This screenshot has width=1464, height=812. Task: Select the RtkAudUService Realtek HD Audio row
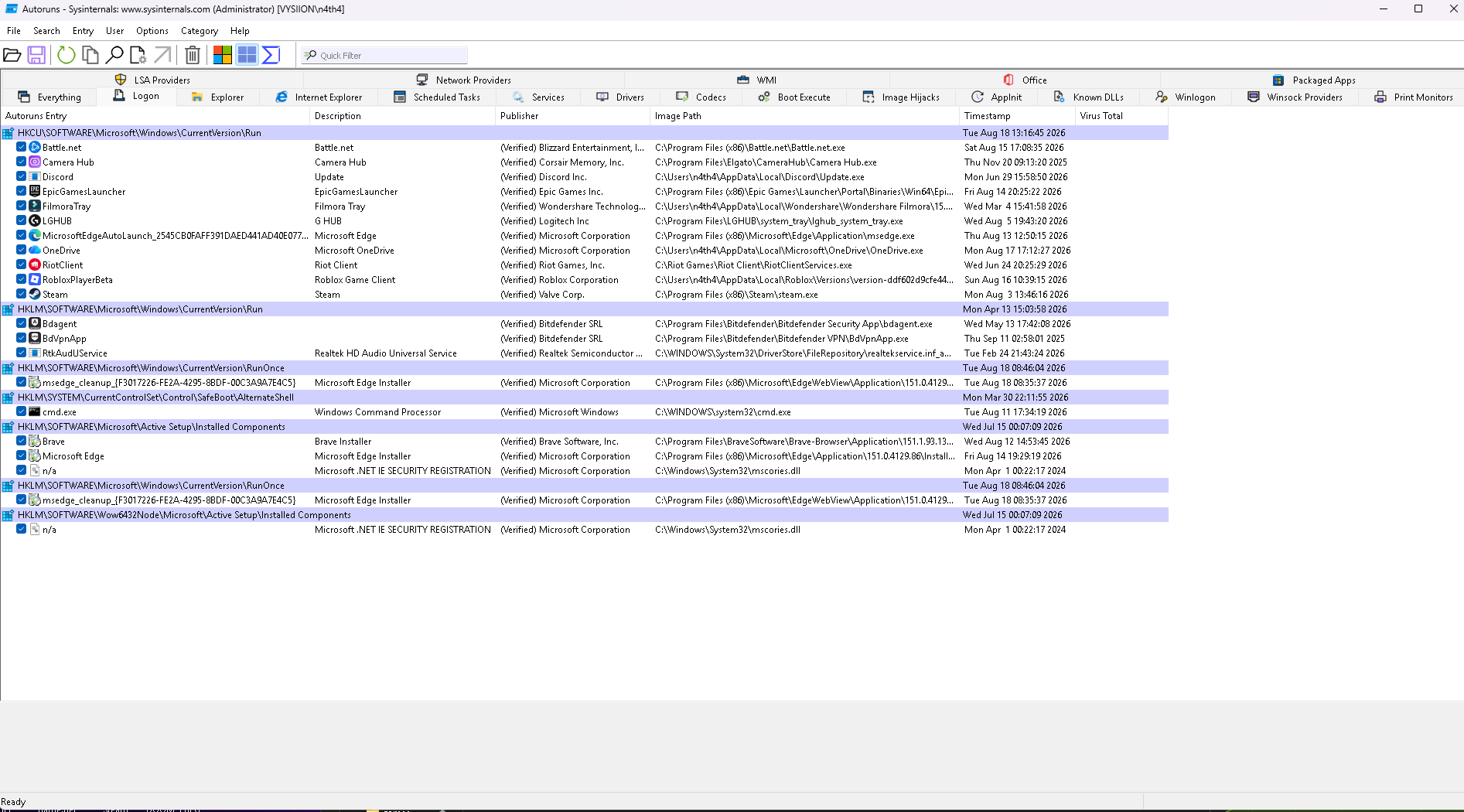585,353
